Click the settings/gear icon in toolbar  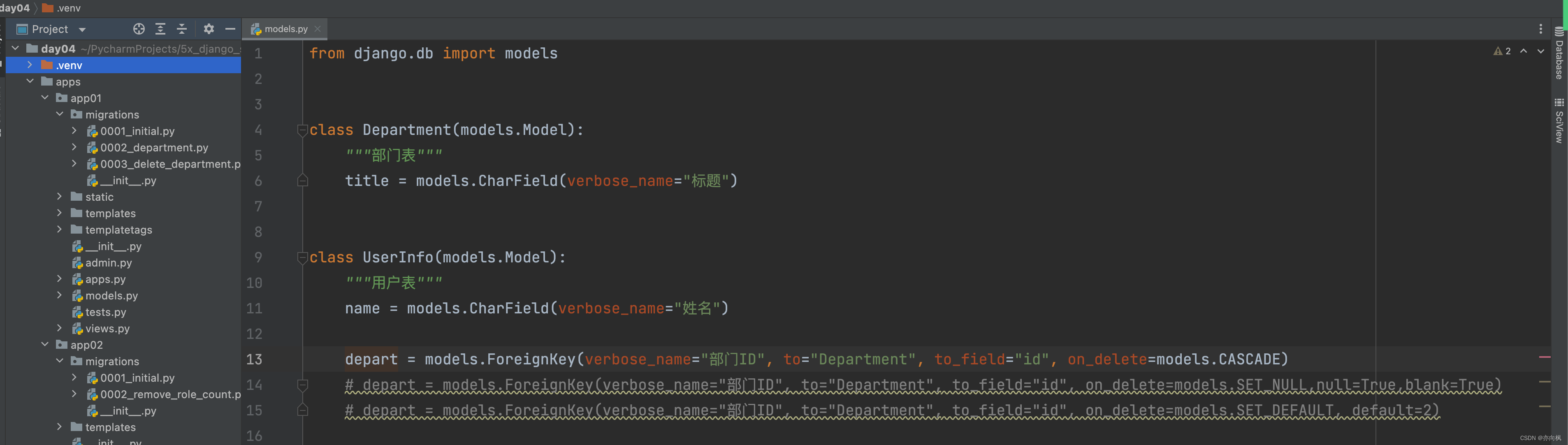point(208,28)
